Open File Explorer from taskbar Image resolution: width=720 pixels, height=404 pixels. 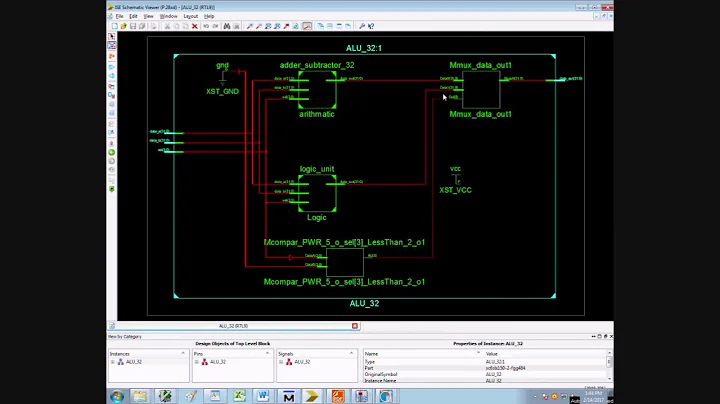click(x=140, y=396)
